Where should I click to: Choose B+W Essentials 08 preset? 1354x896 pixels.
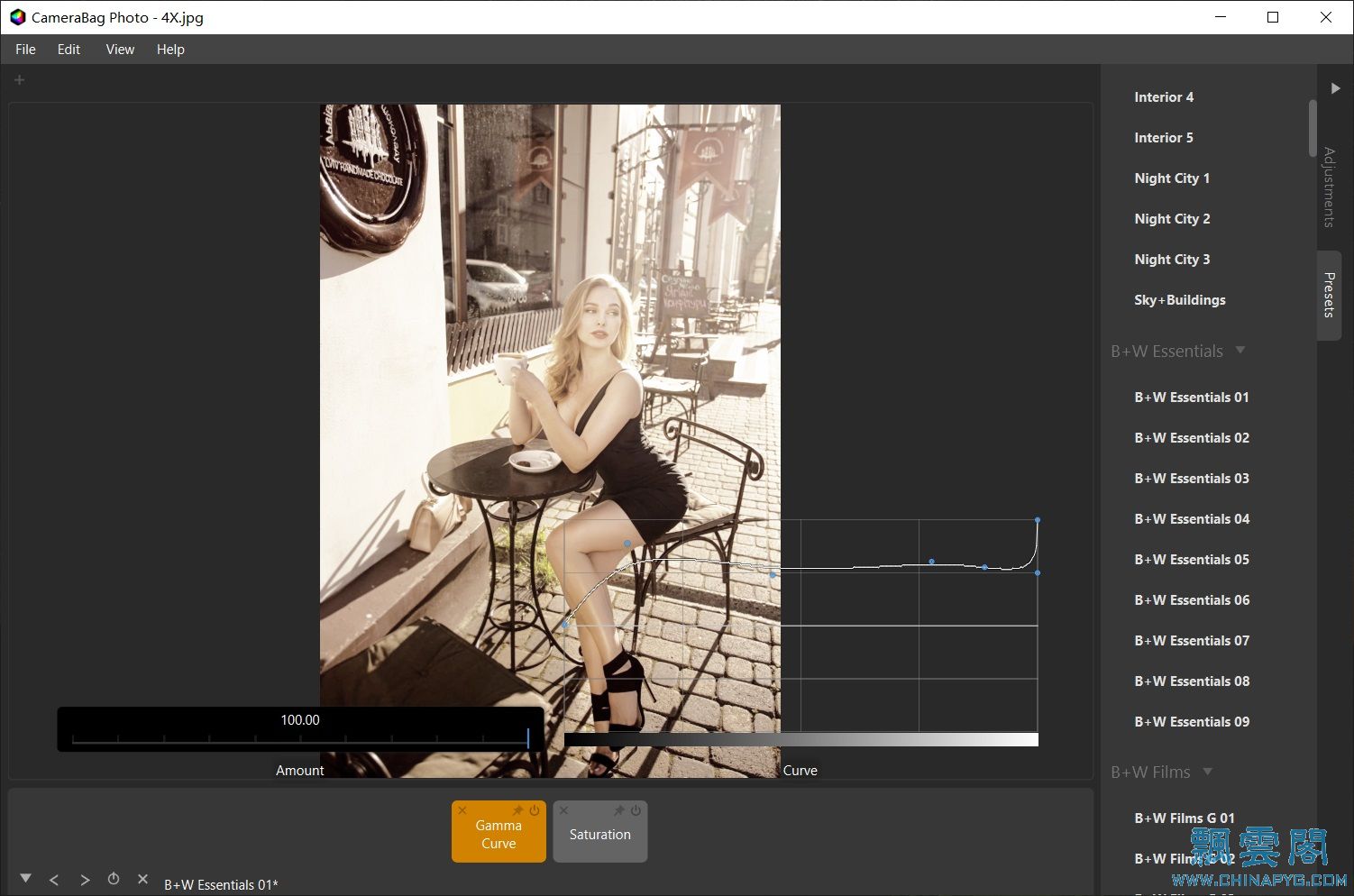click(1192, 681)
